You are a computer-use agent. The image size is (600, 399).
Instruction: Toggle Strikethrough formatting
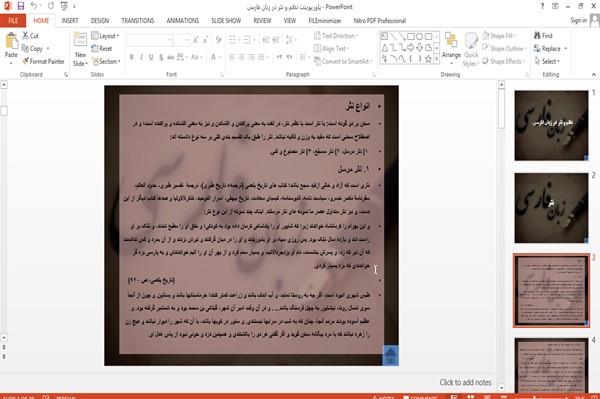point(170,57)
